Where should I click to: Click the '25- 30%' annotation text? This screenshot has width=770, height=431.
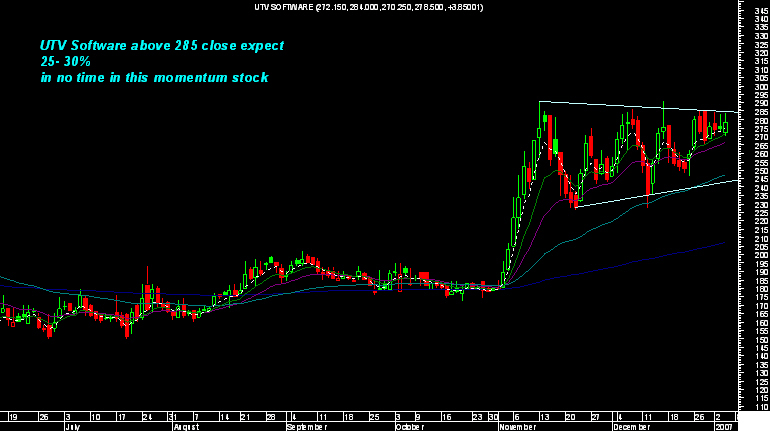(65, 61)
